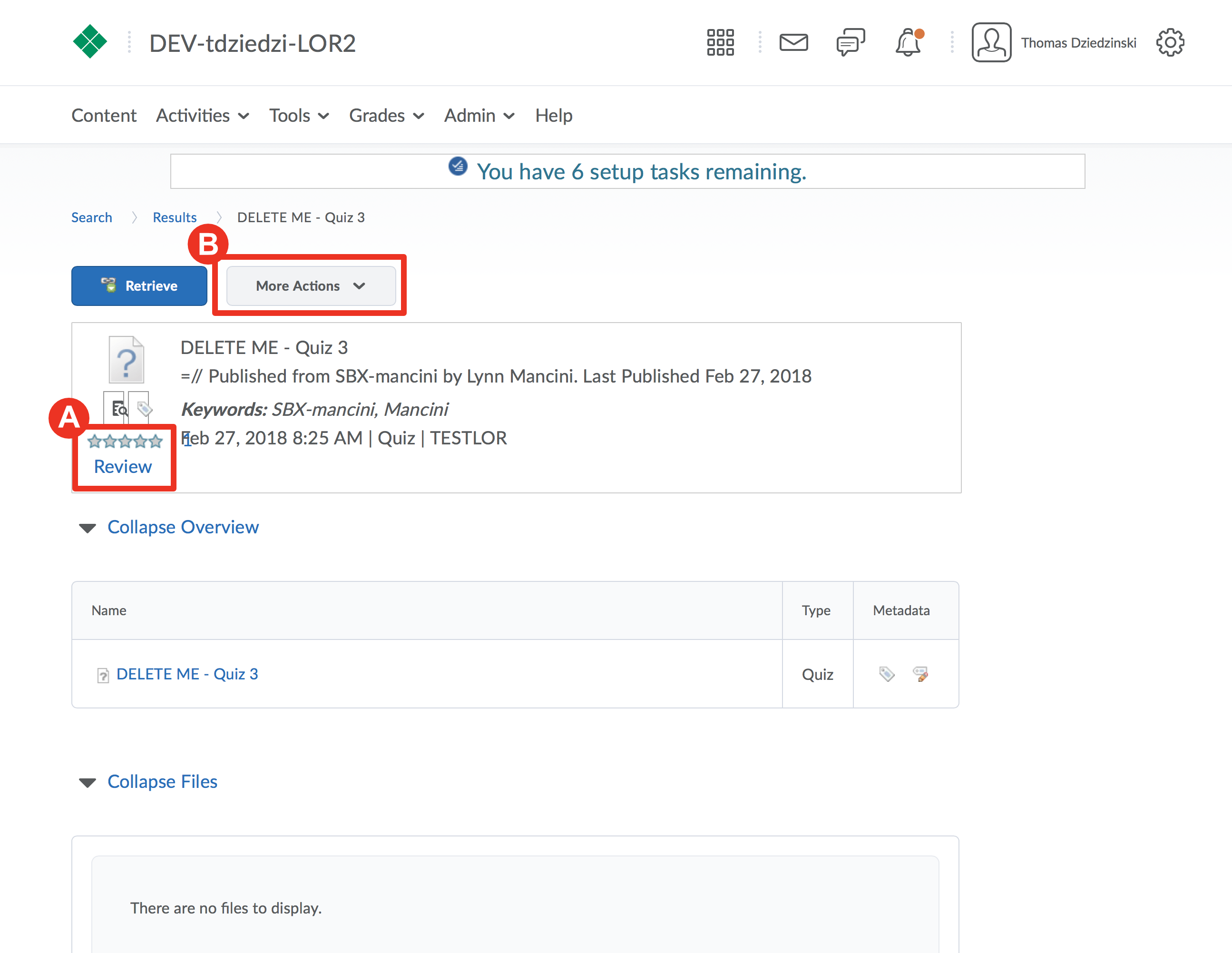Collapse the Overview section triangle

point(88,528)
